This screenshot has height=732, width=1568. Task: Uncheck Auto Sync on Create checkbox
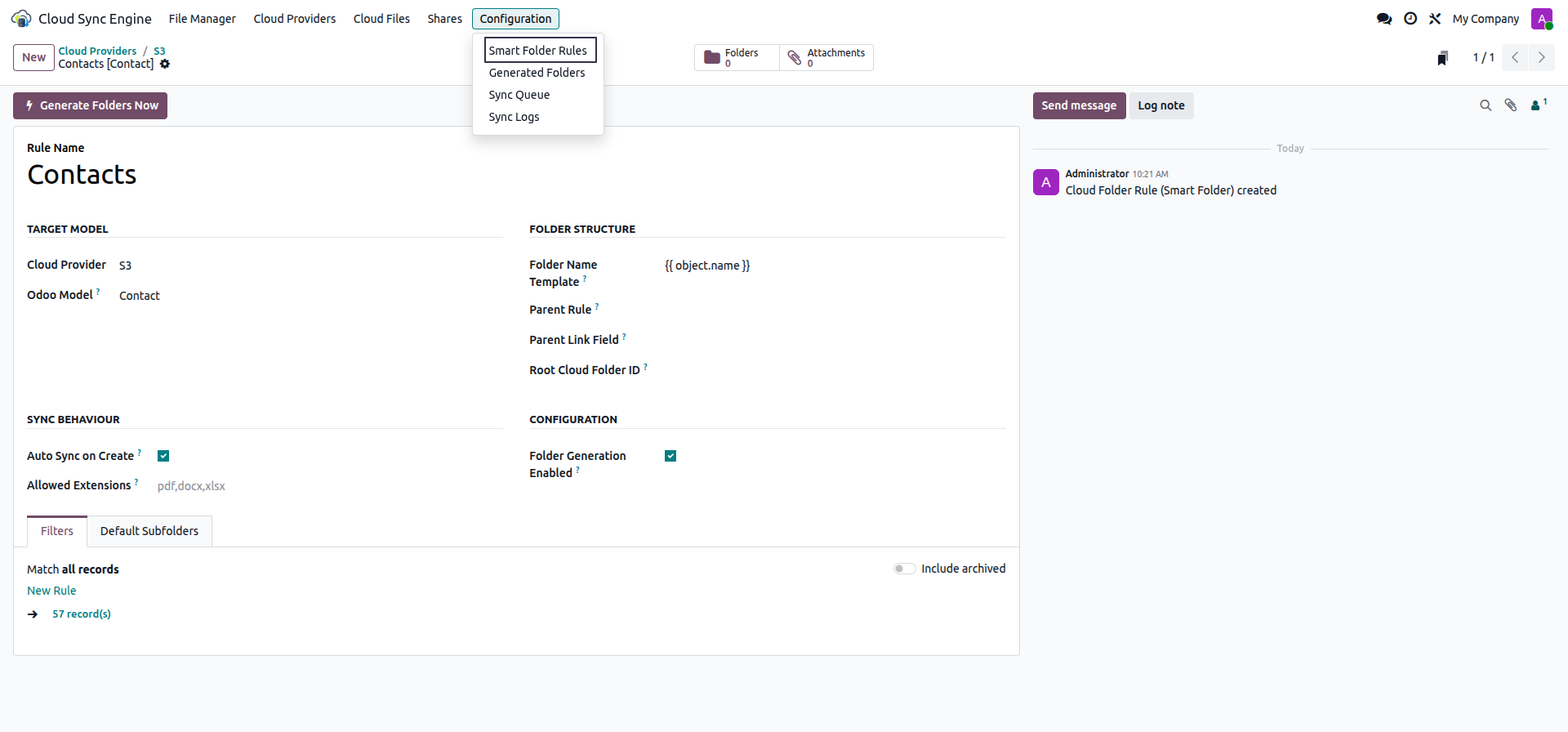point(163,456)
